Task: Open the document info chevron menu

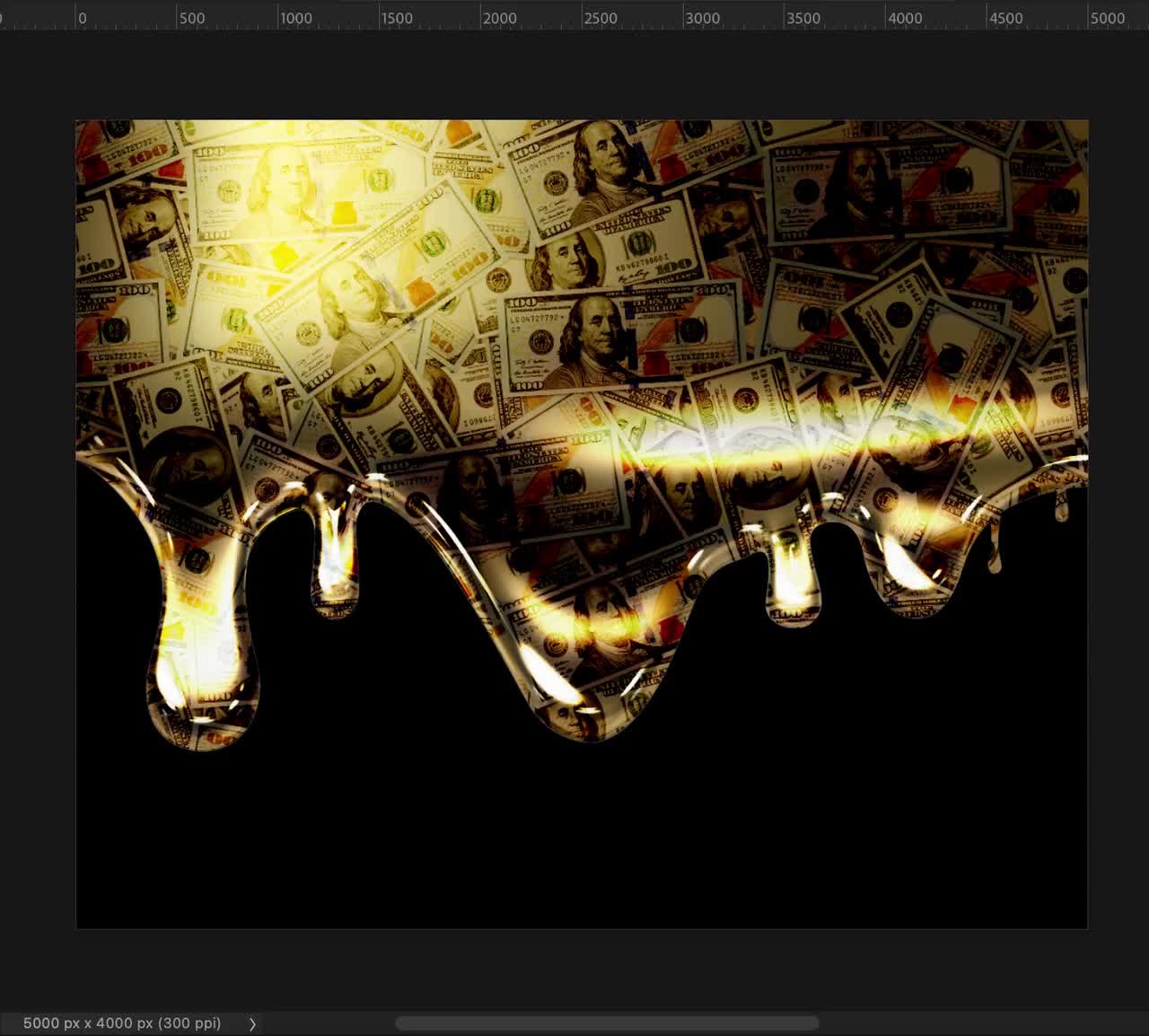Action: [252, 1023]
